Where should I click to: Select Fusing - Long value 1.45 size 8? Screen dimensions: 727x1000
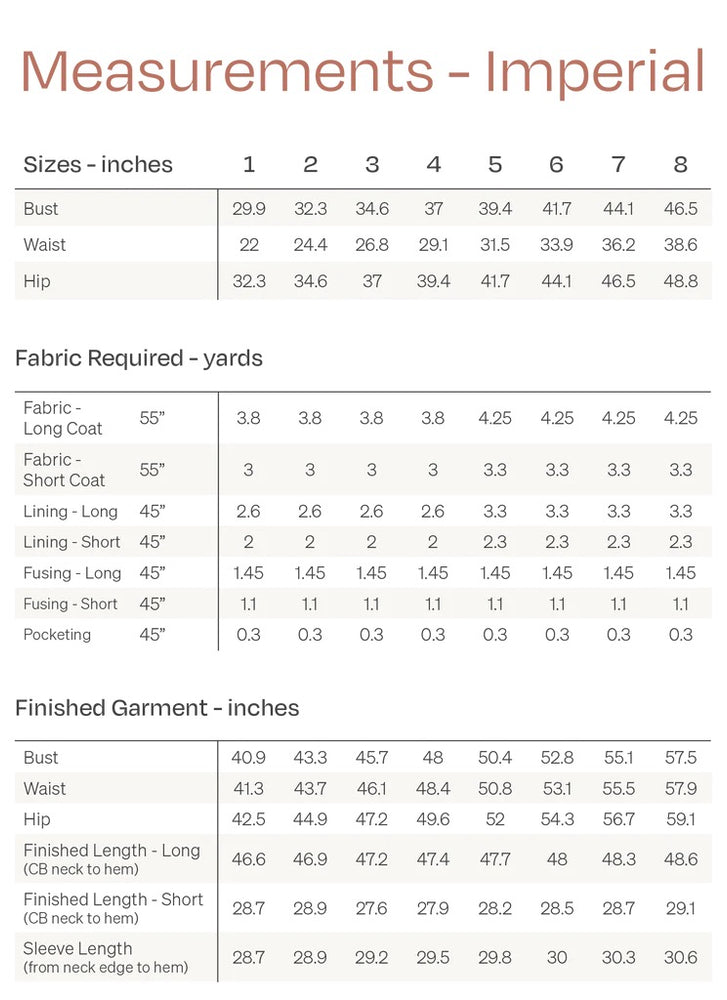point(680,573)
